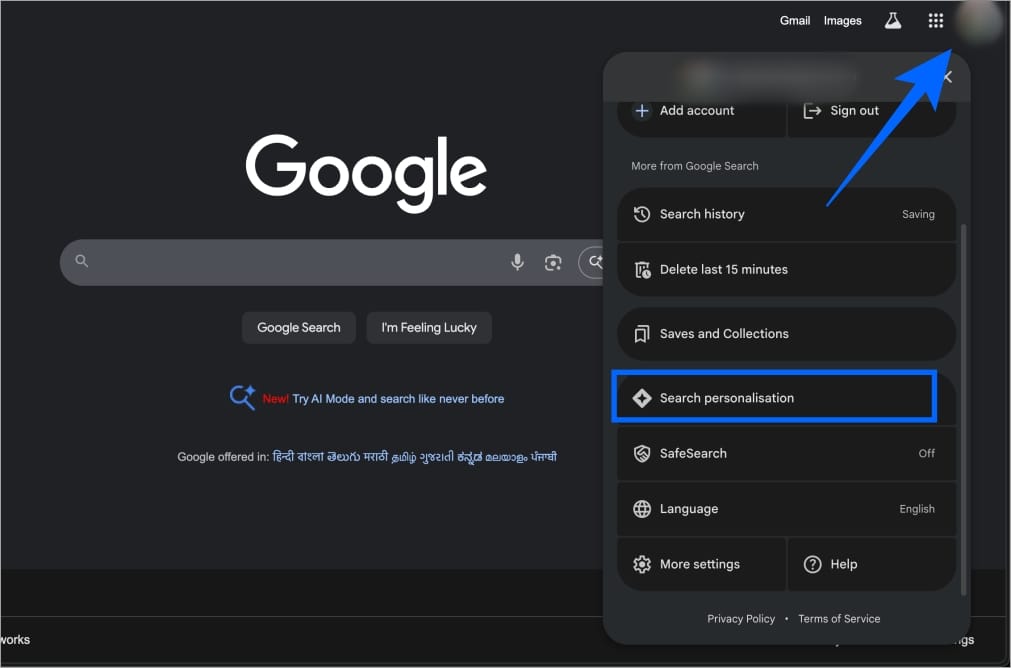Click the Google Search button
The width and height of the screenshot is (1011, 668).
click(298, 327)
